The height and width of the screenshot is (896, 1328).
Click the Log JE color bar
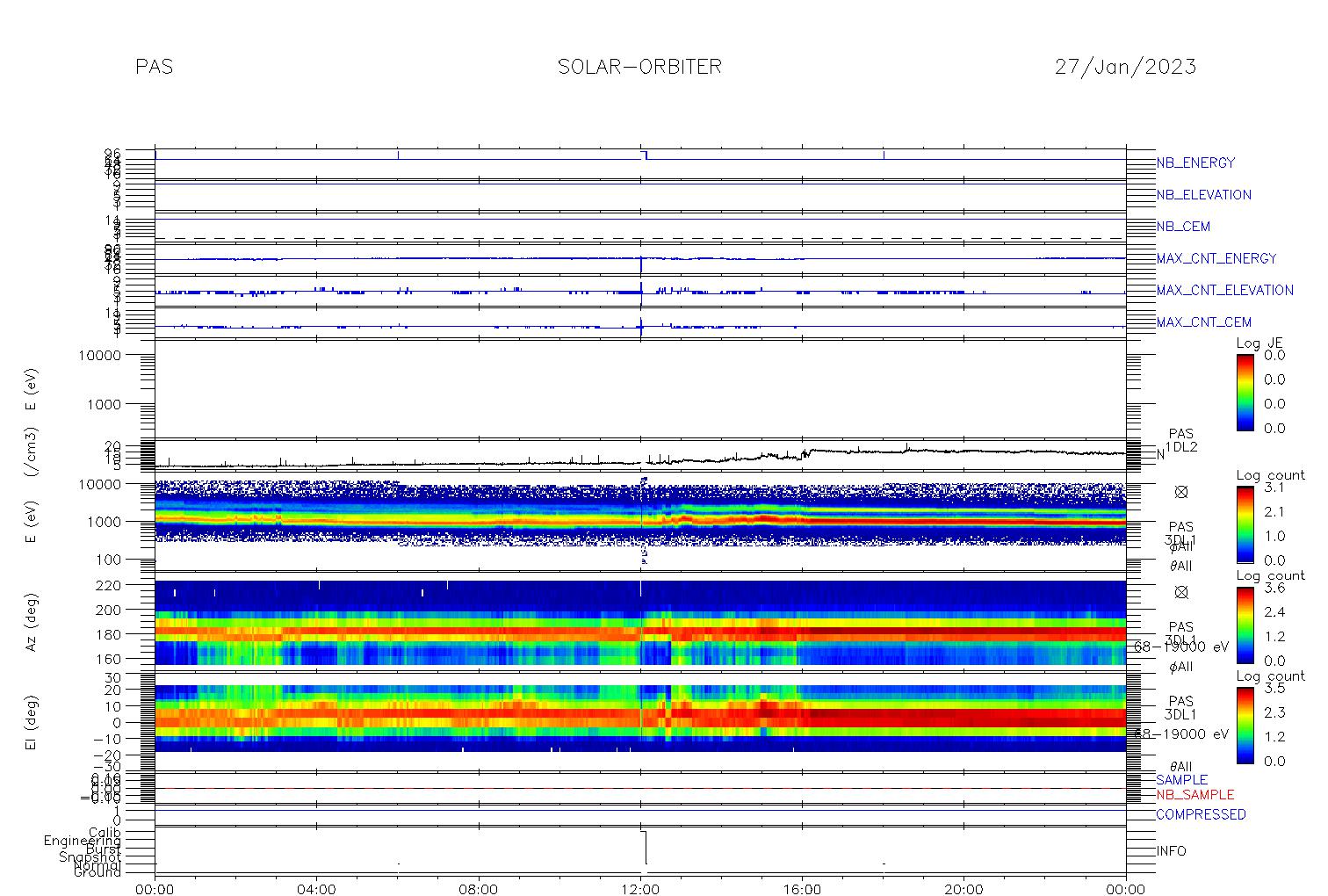point(1245,392)
